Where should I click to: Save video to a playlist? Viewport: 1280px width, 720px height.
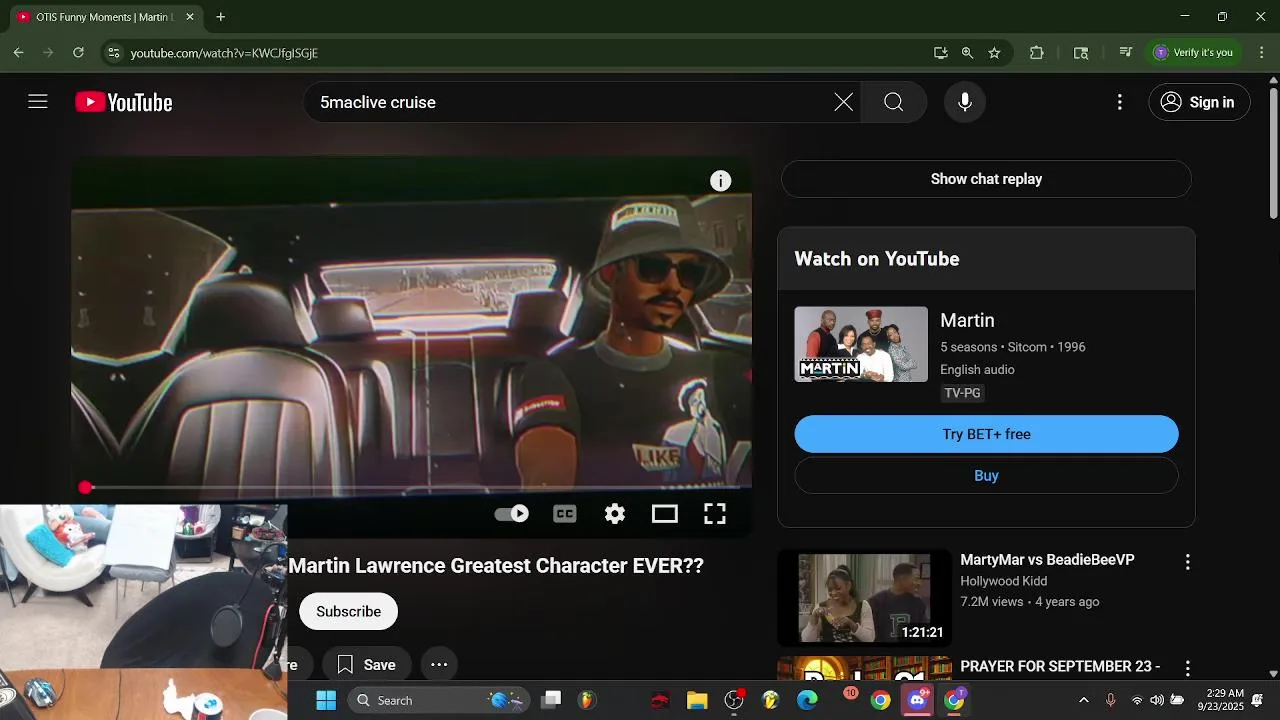(367, 665)
